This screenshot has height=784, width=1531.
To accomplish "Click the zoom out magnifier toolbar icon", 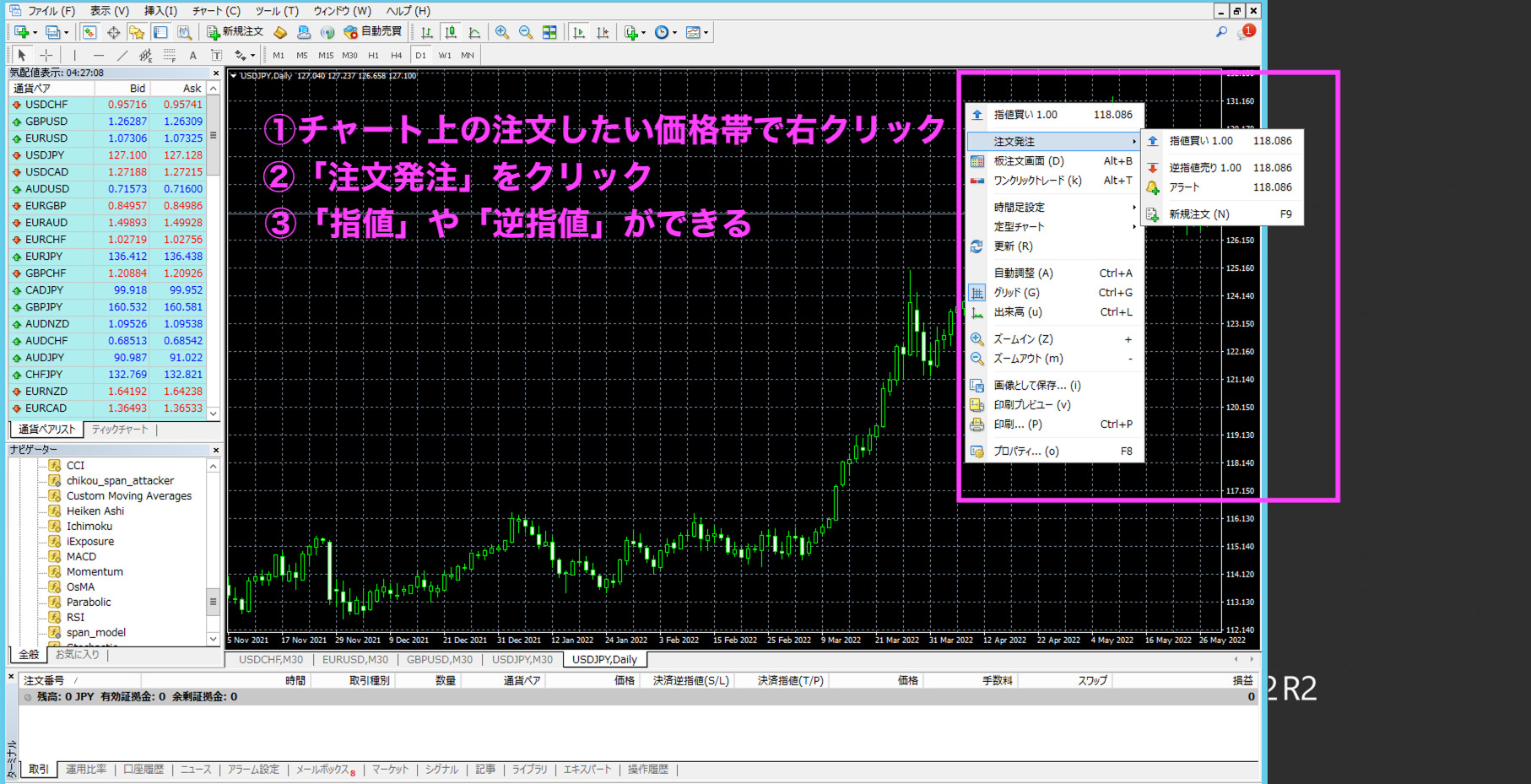I will (525, 32).
